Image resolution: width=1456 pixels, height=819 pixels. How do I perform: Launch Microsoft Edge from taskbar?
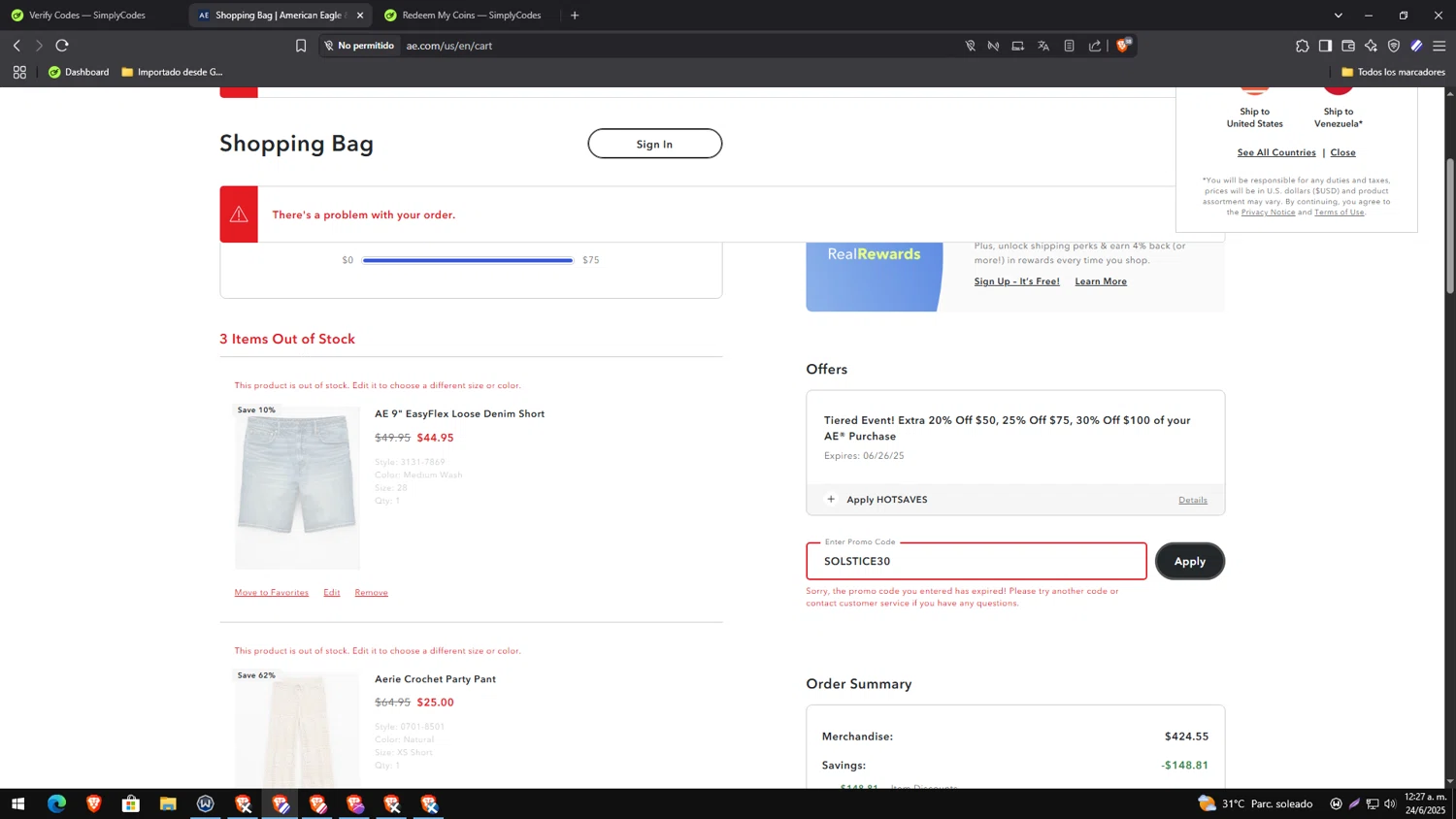[56, 803]
